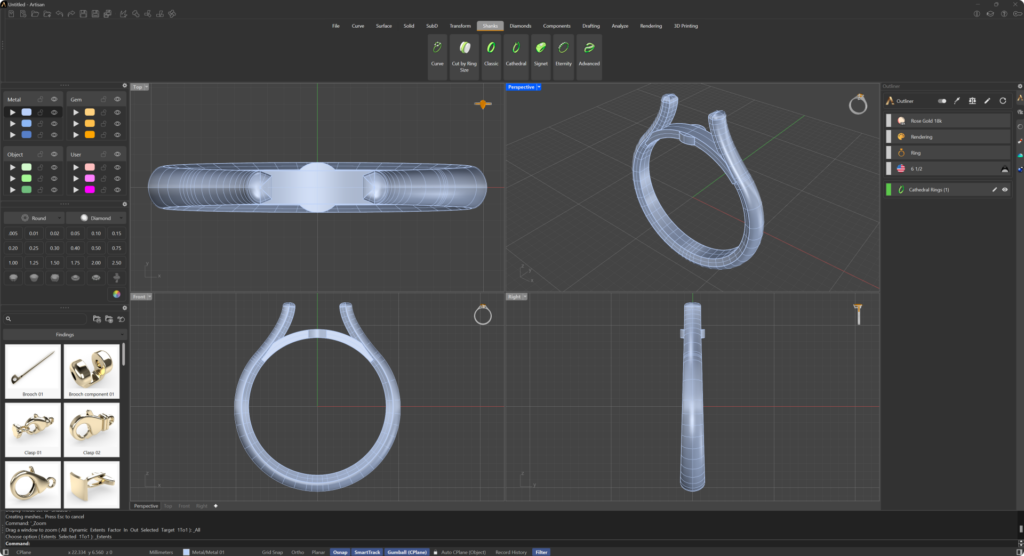The height and width of the screenshot is (556, 1024).
Task: Toggle visibility of the Metal layer group
Action: pos(54,99)
